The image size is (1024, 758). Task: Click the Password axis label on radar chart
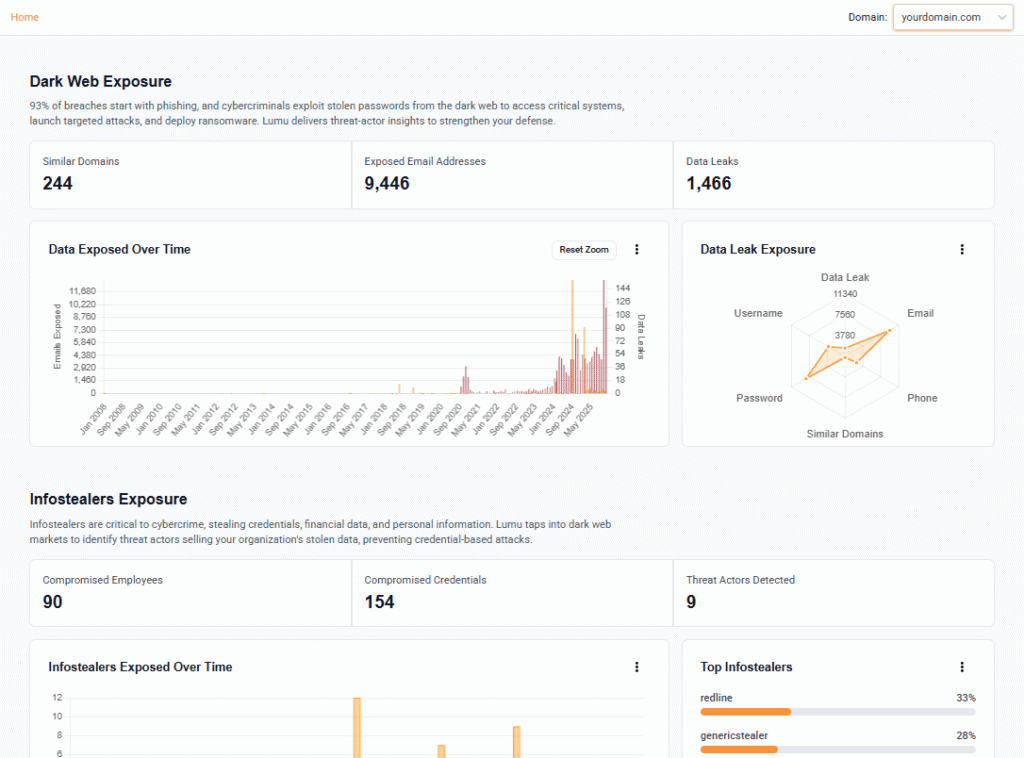pyautogui.click(x=759, y=398)
